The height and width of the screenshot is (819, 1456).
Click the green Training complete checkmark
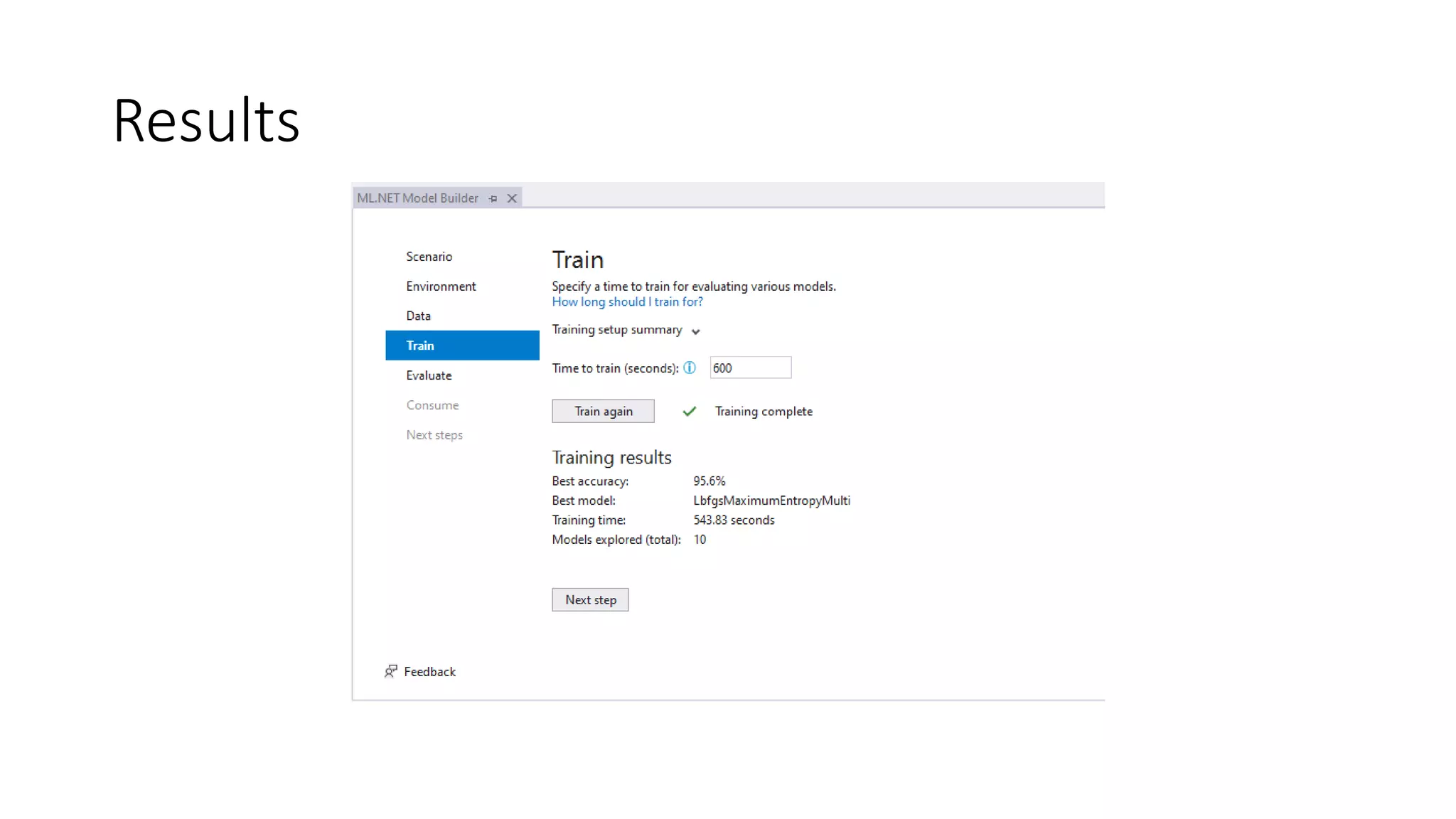point(689,411)
